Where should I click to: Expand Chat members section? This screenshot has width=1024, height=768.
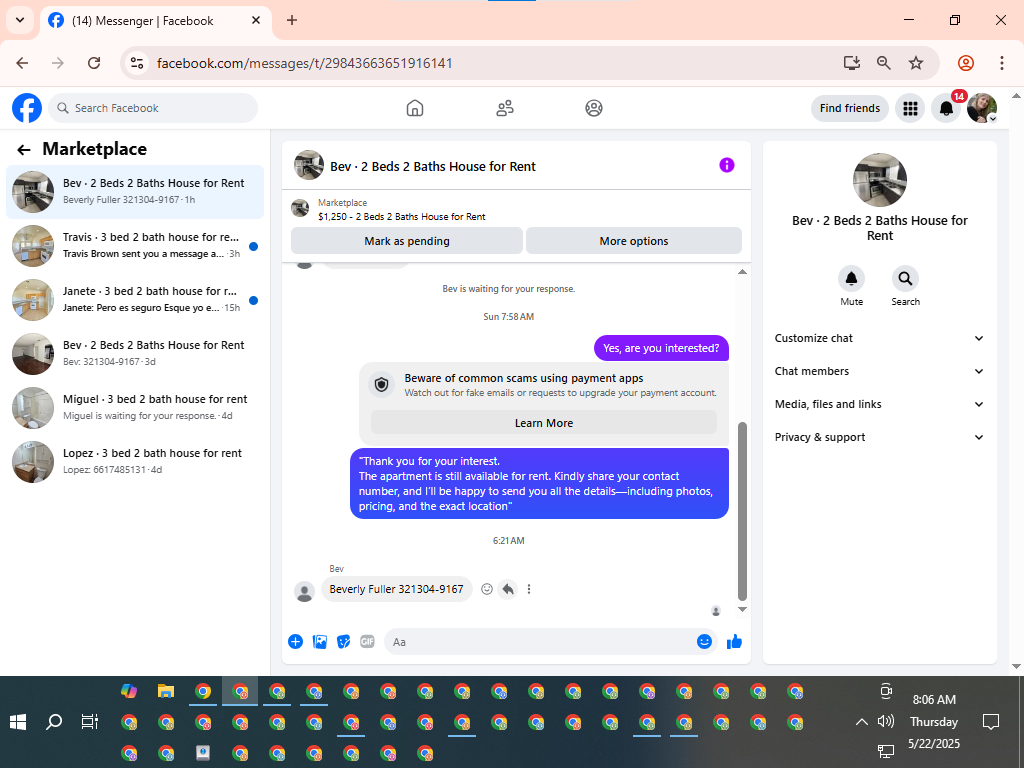(879, 371)
